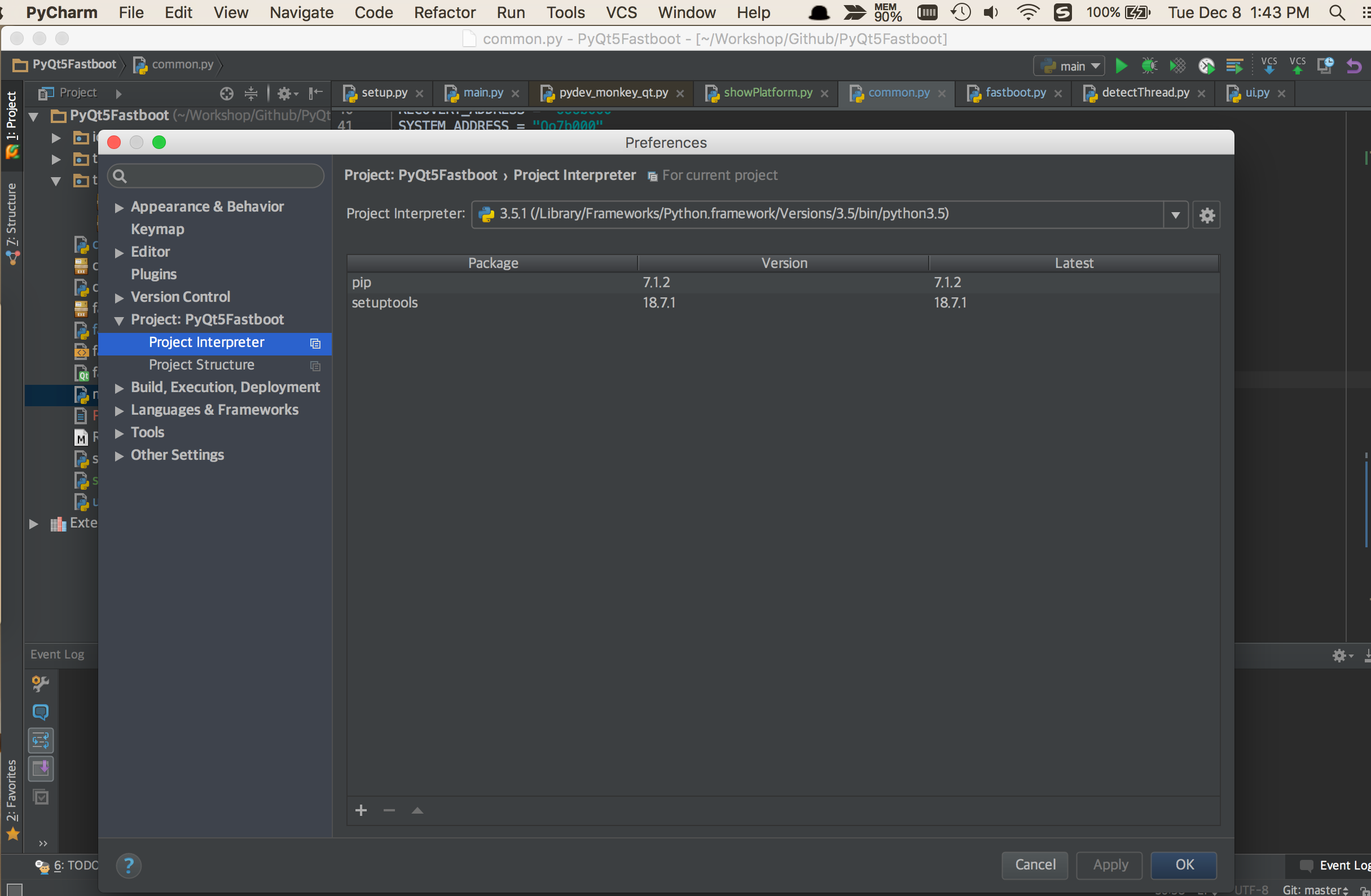This screenshot has height=896, width=1371.
Task: Open the main run configuration dropdown
Action: pos(1069,65)
